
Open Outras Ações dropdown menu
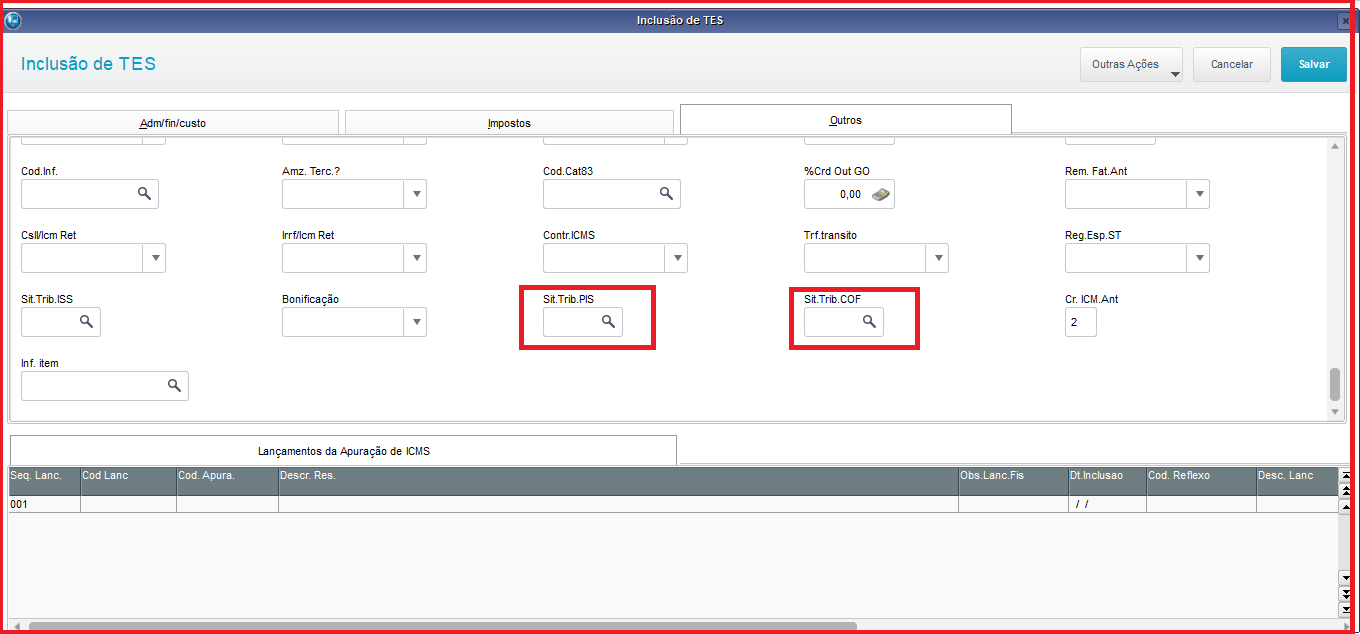point(1131,64)
